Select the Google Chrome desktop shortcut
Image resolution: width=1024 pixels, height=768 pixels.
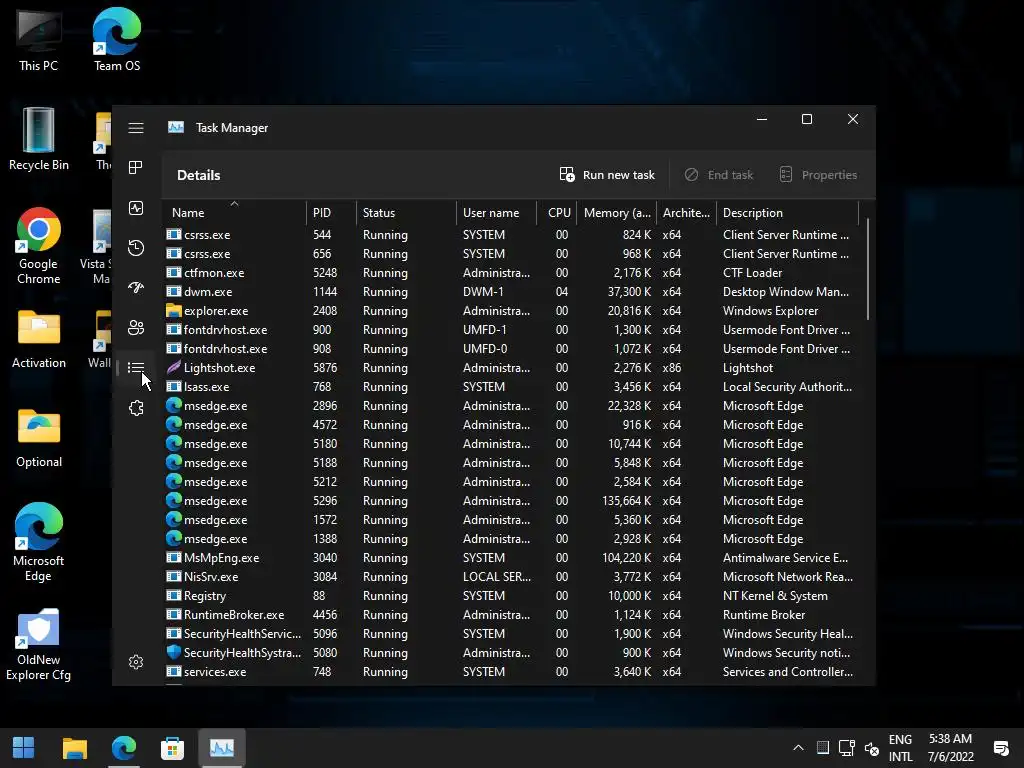tap(39, 246)
